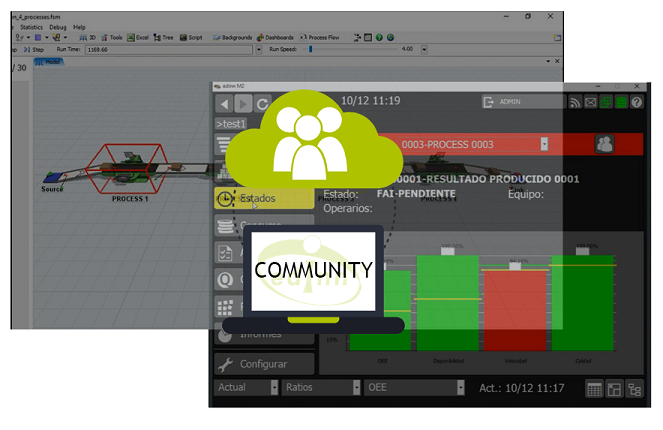663x430 pixels.
Task: Open the Consumo stack icon button
Action: click(225, 226)
